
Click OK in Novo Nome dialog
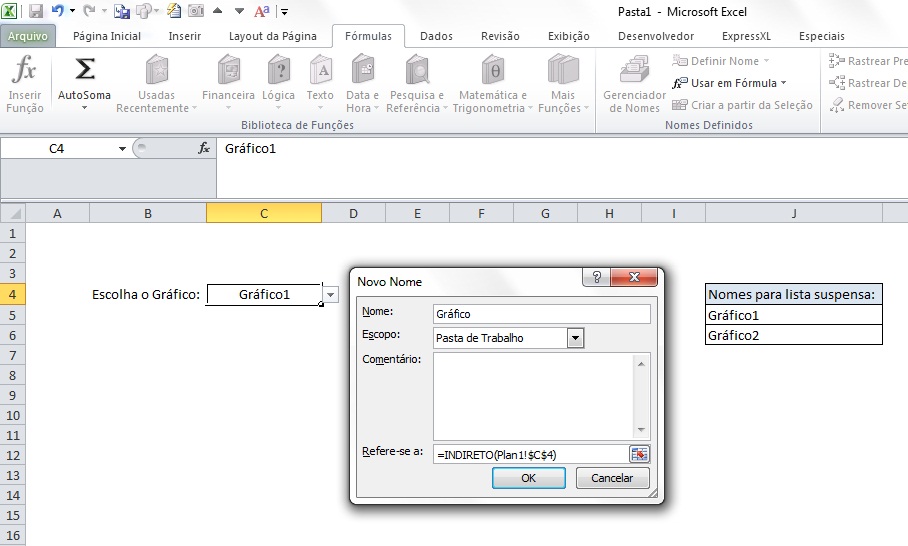click(x=529, y=478)
